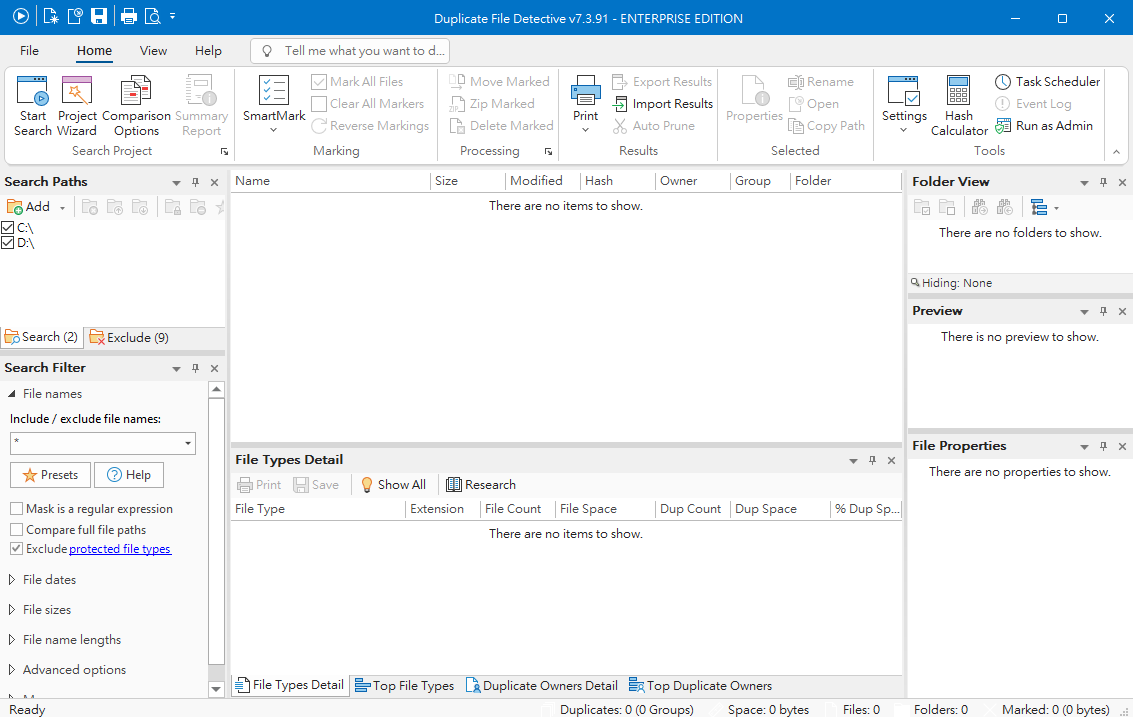This screenshot has width=1133, height=717.
Task: Open the Hash Calculator
Action: [x=959, y=106]
